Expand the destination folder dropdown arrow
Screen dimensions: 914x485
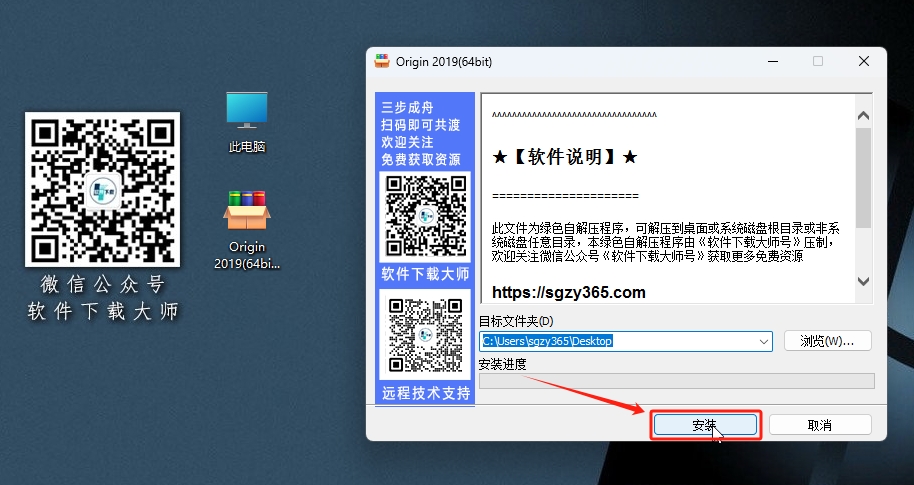[764, 342]
